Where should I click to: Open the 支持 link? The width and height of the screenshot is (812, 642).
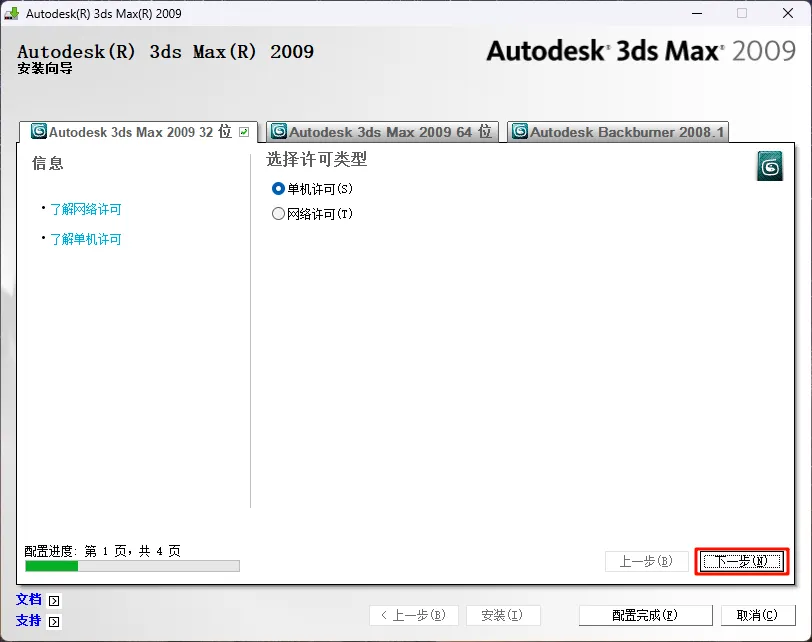point(28,620)
